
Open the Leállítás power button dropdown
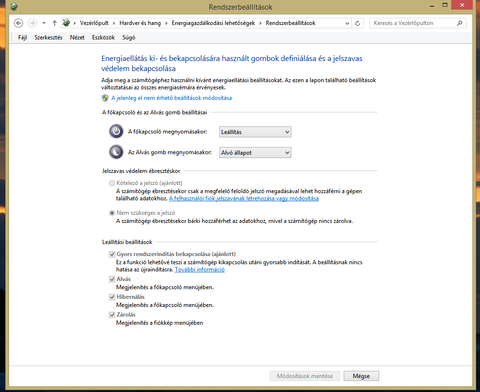click(x=255, y=132)
